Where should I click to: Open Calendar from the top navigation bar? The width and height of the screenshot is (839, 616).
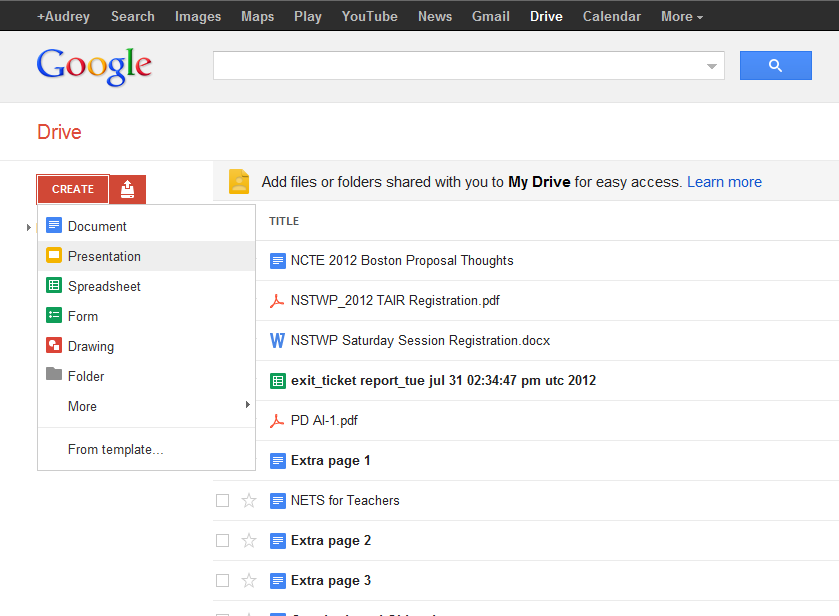611,16
